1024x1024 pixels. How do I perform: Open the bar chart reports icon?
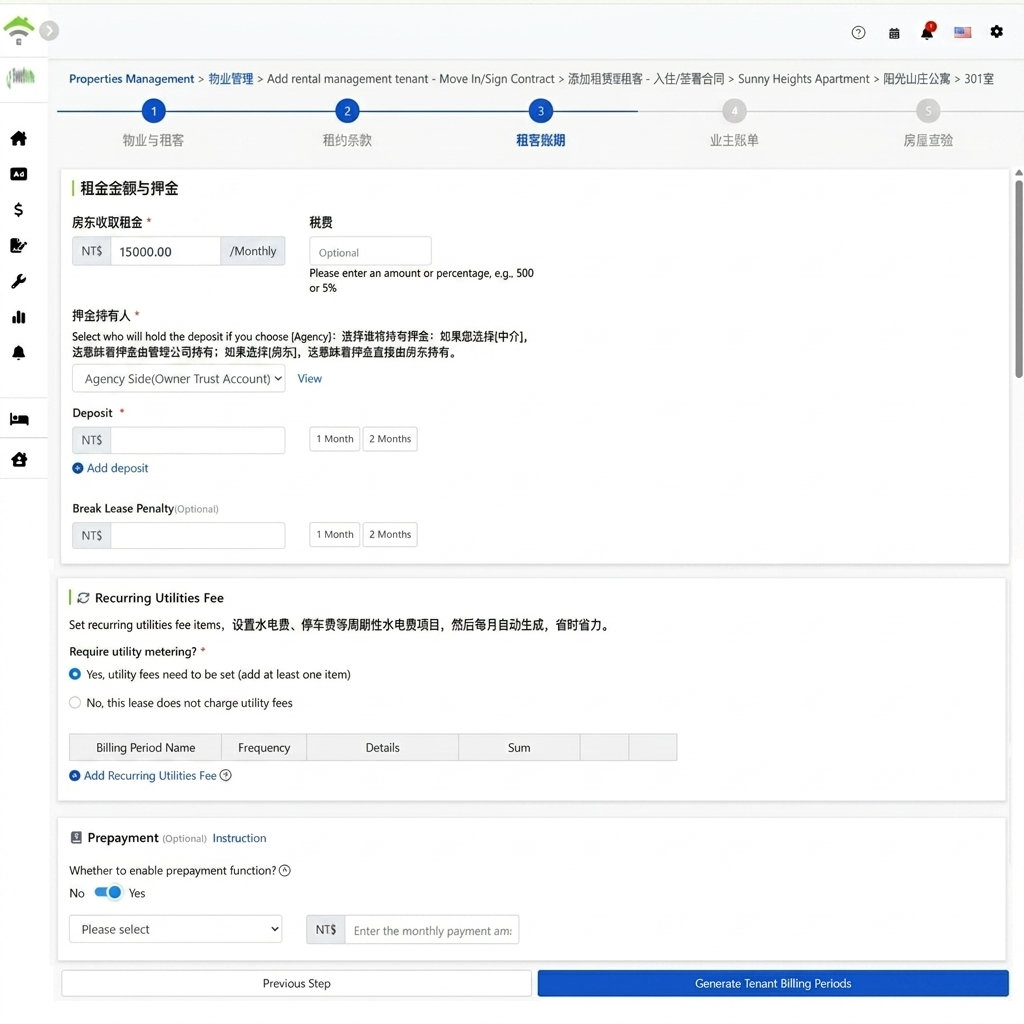coord(19,317)
